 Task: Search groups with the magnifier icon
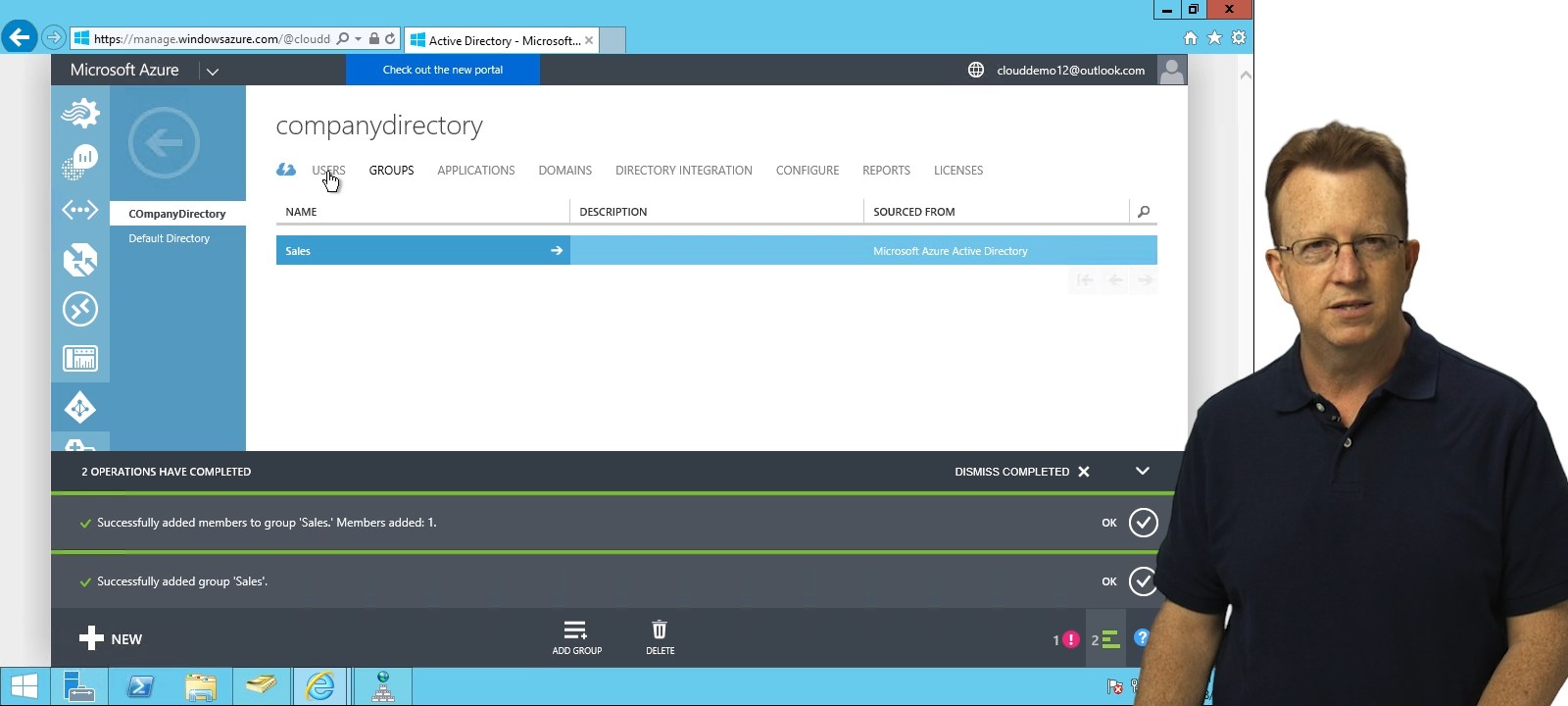[1144, 212]
